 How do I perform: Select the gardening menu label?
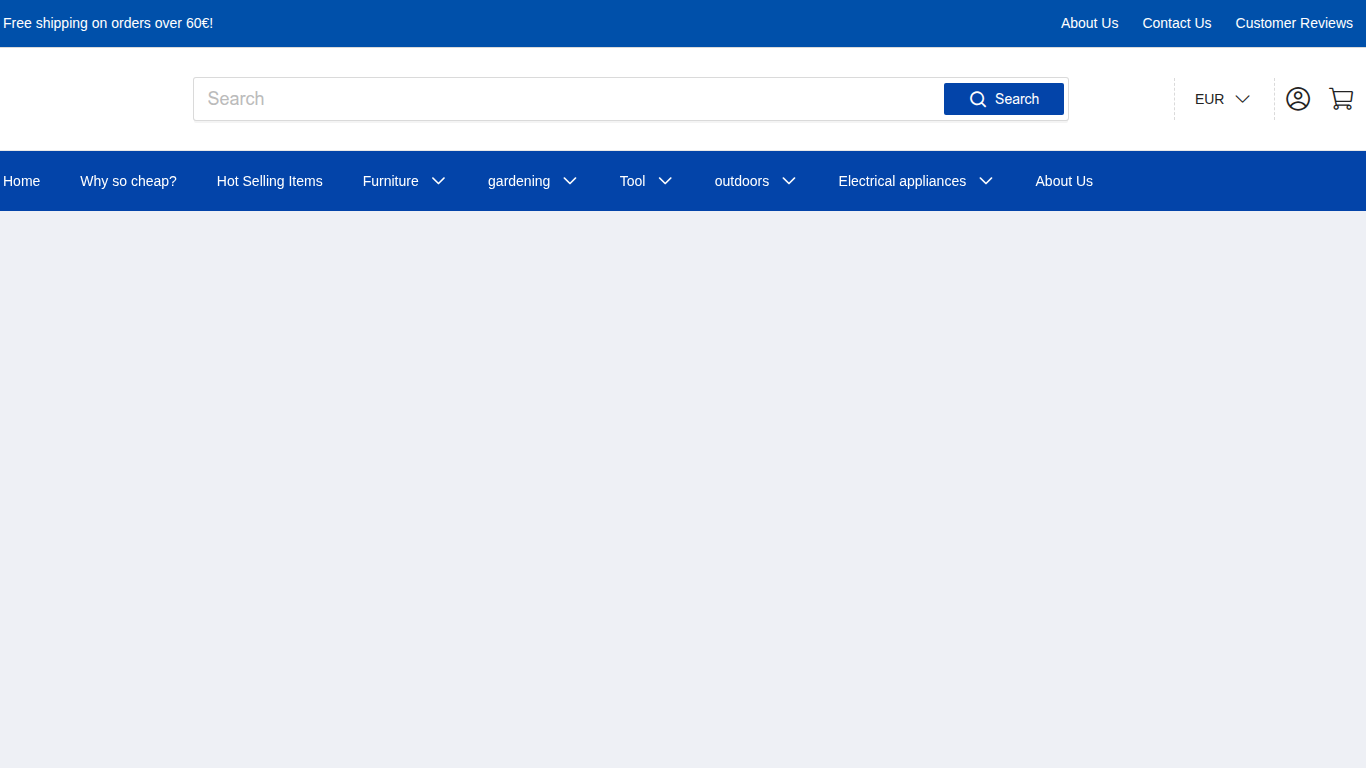(x=519, y=181)
